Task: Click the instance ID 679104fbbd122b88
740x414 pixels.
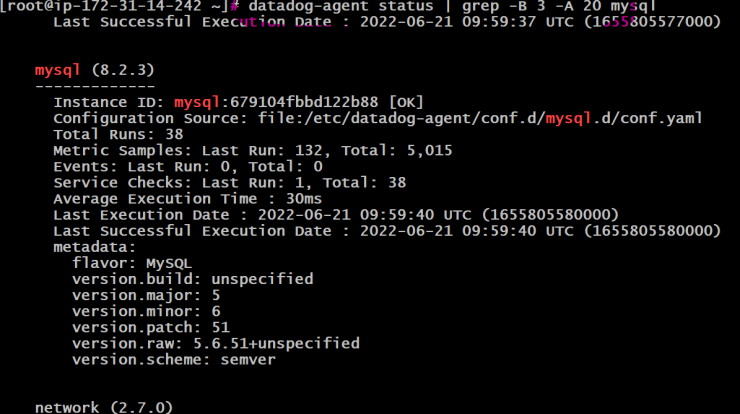Action: [x=304, y=102]
